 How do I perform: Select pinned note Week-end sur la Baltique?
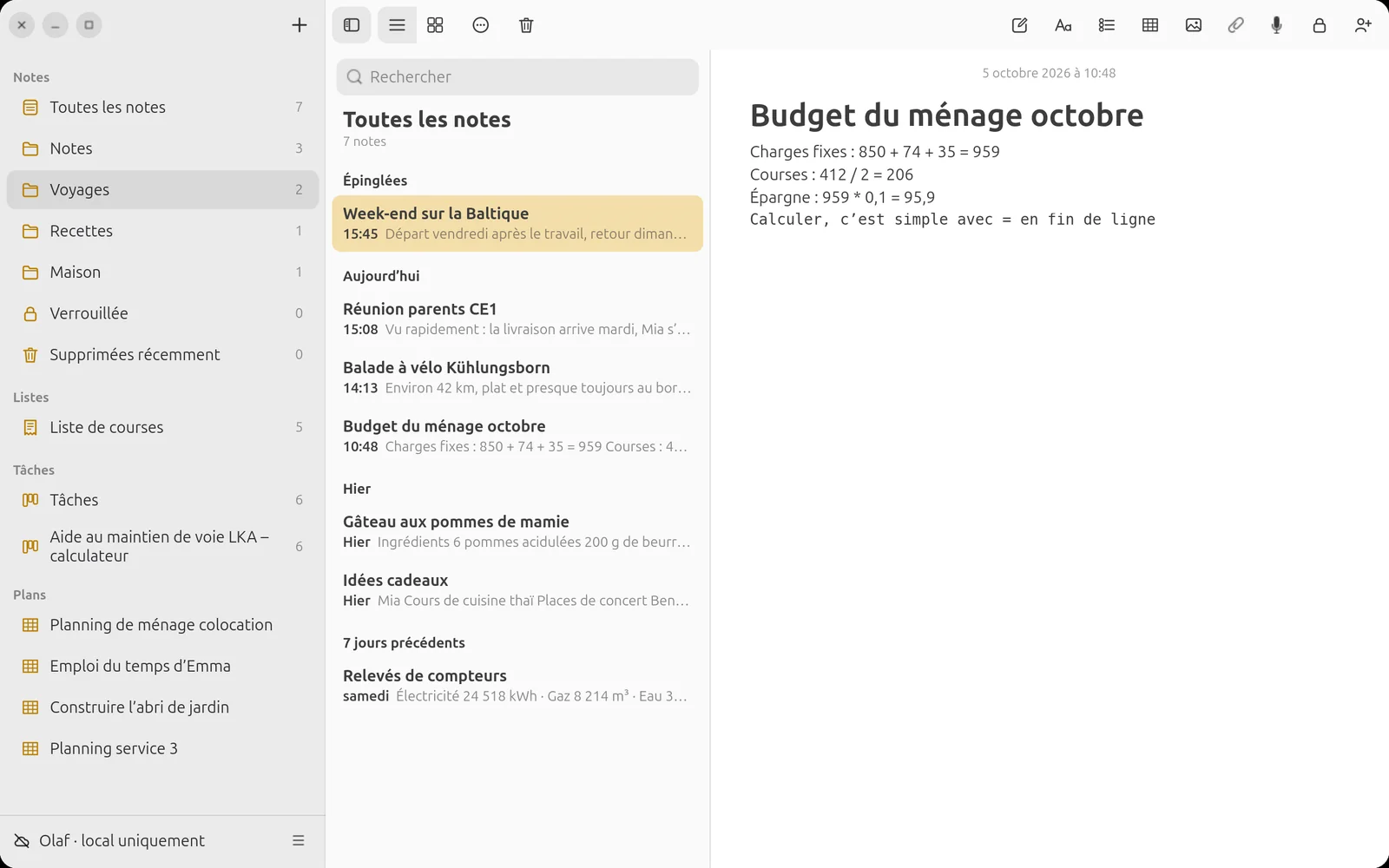click(517, 223)
